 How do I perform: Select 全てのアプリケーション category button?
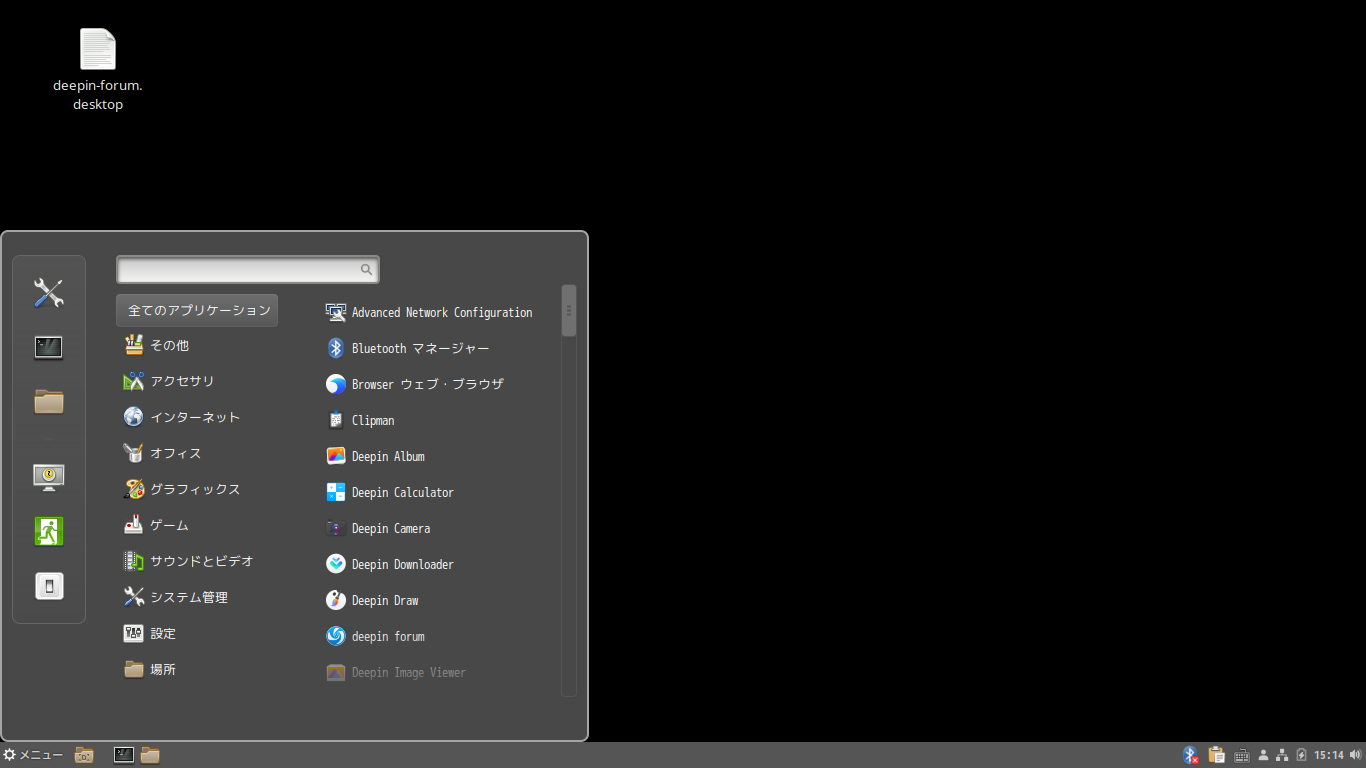coord(197,310)
